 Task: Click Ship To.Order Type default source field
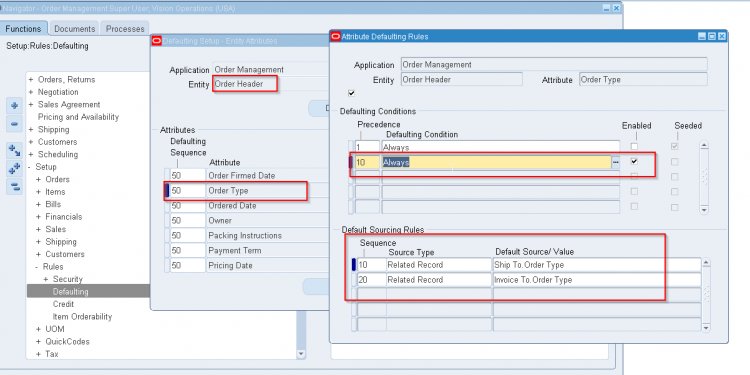tap(597, 265)
